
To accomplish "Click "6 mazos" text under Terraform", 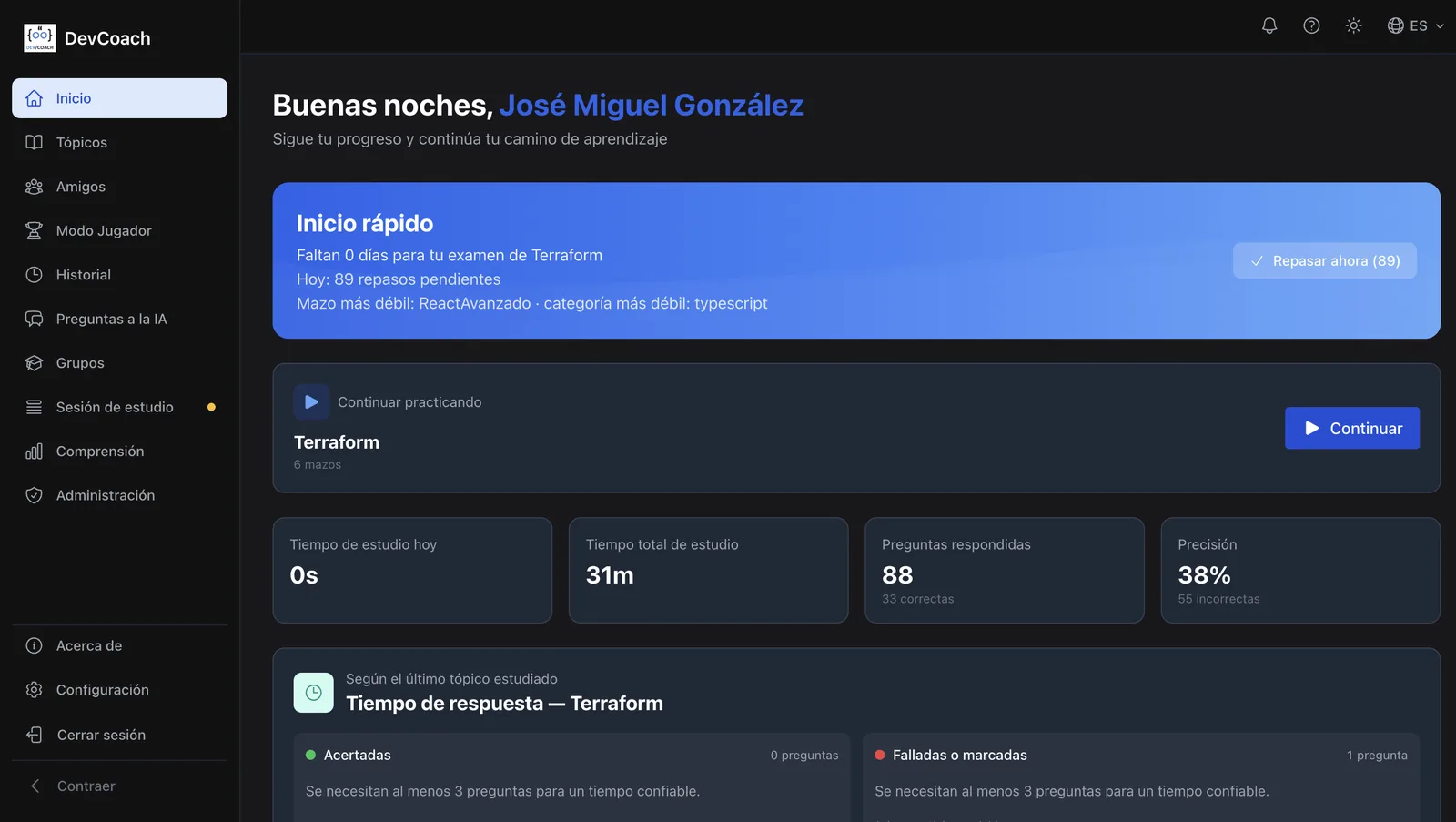I will (318, 464).
